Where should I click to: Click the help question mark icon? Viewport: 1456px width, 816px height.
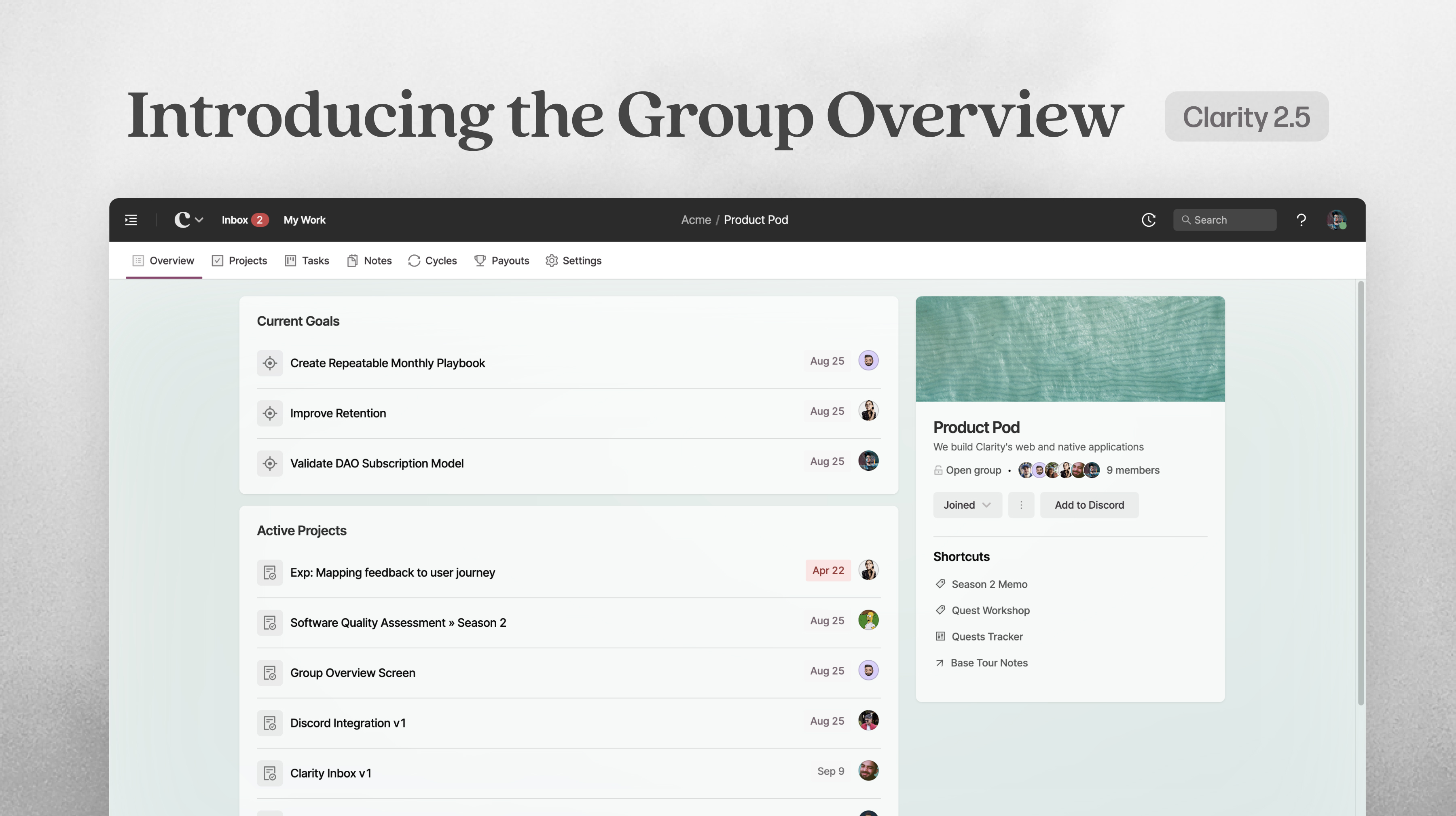click(x=1301, y=220)
